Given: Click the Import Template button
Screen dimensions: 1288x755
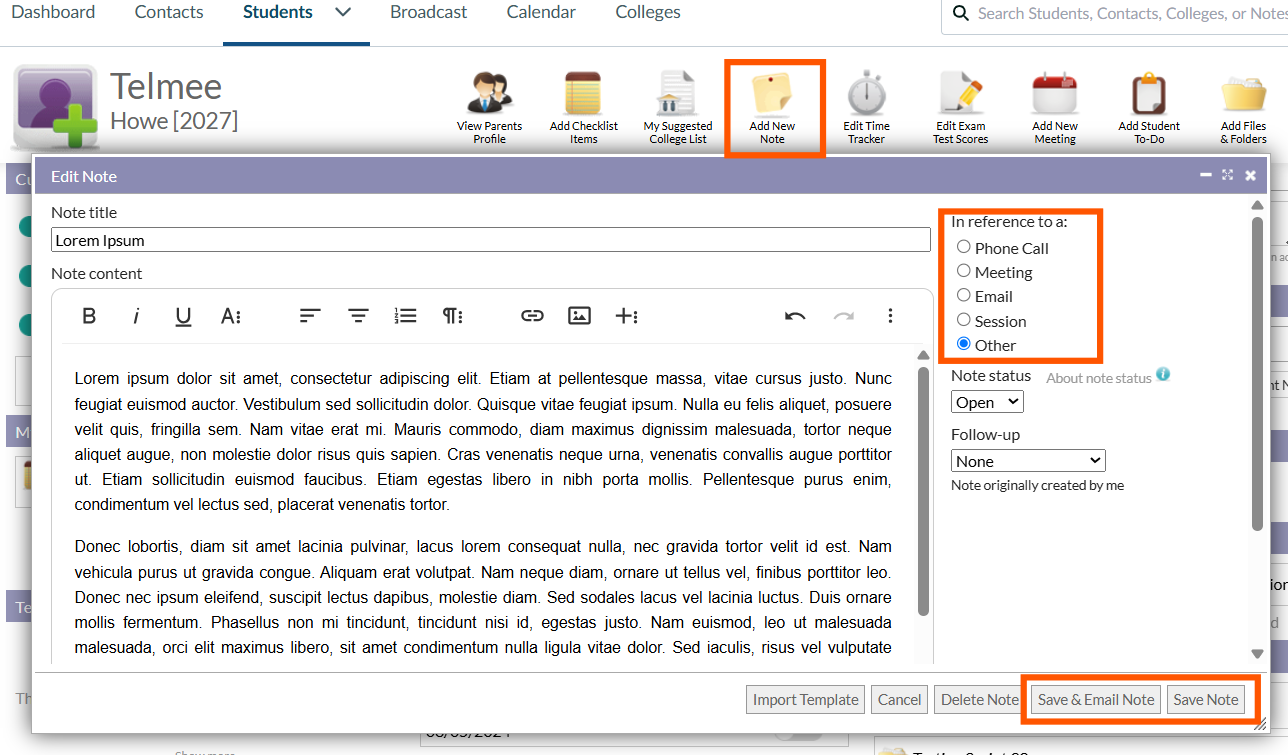Looking at the screenshot, I should point(805,700).
